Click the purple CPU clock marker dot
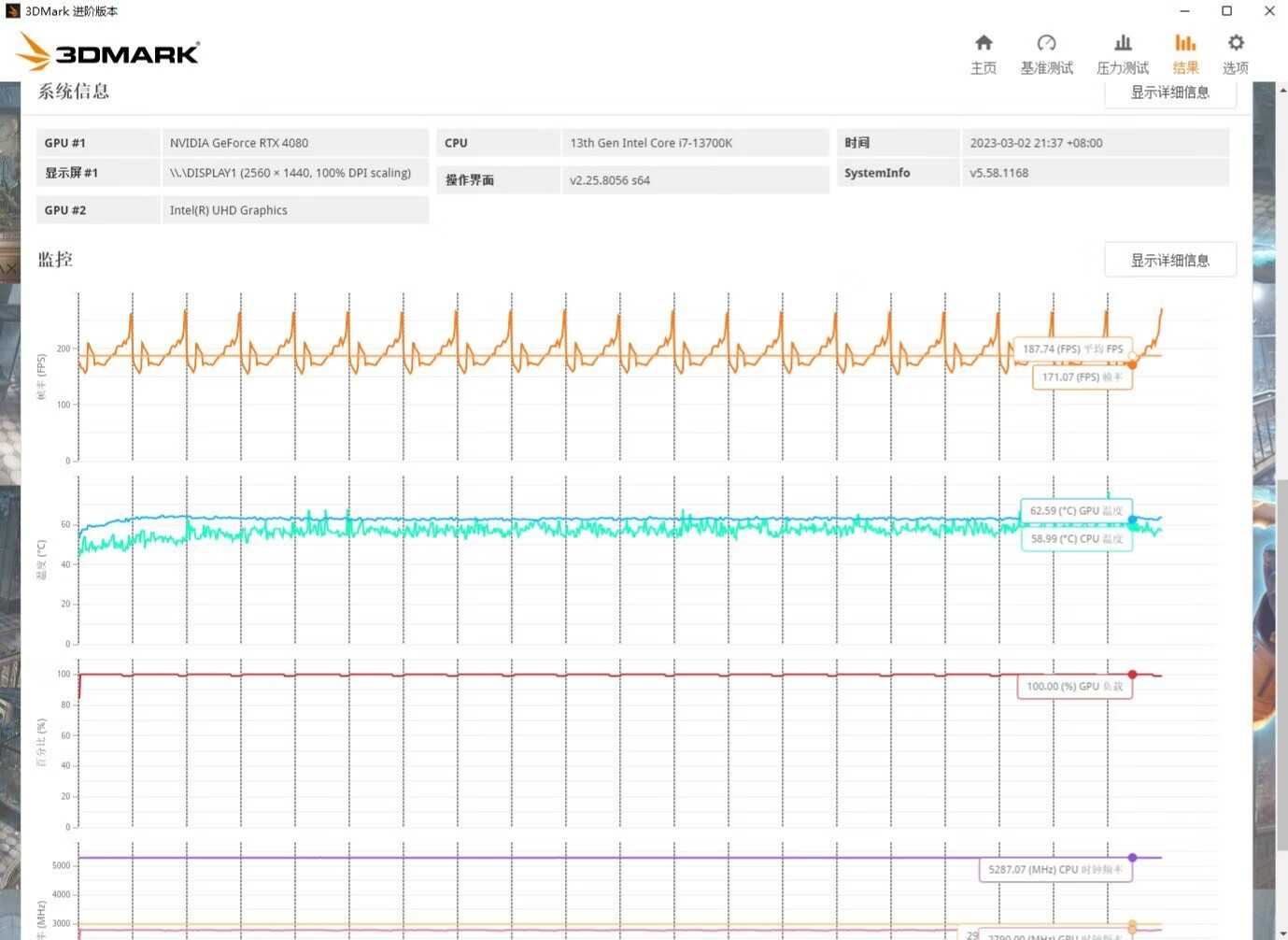Viewport: 1288px width, 940px height. [1132, 857]
